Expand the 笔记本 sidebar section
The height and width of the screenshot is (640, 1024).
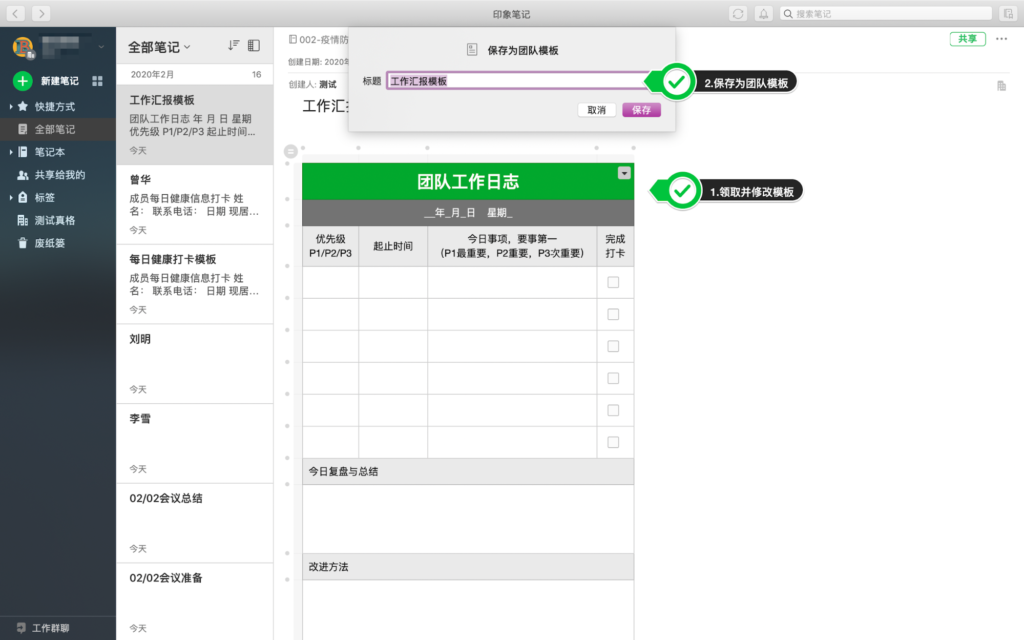click(11, 152)
